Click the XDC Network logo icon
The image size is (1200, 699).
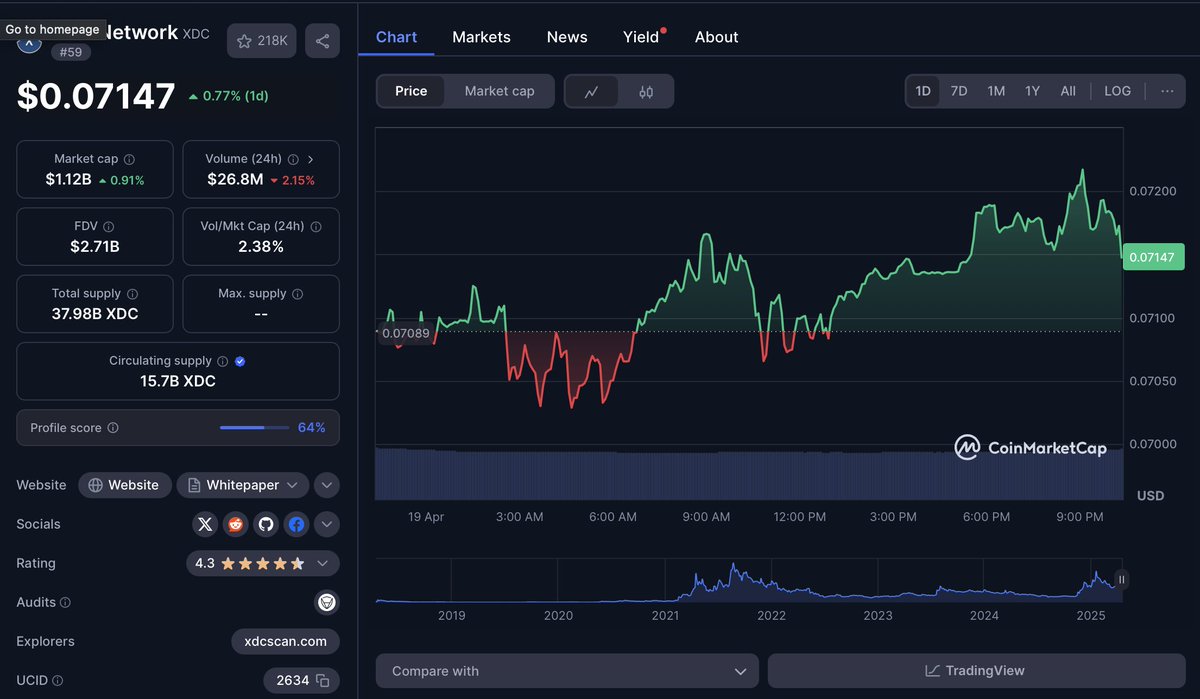pos(29,43)
